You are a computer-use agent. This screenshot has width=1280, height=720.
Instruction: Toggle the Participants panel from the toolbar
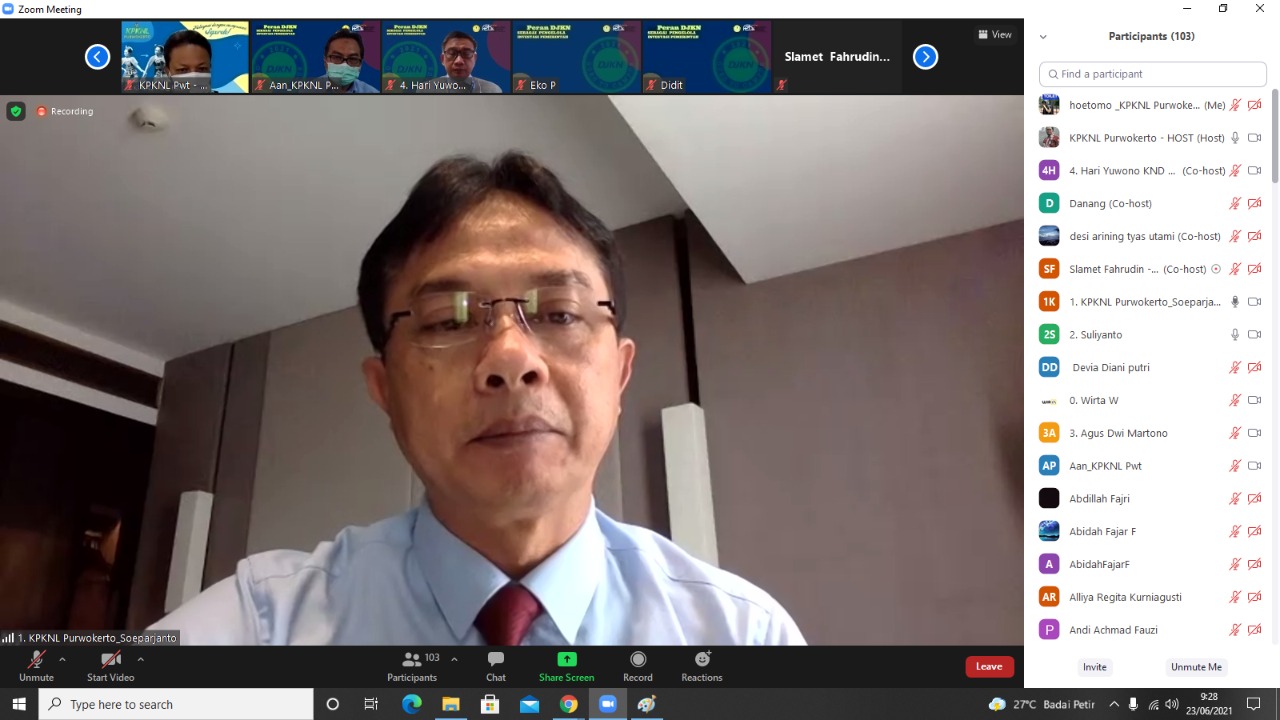(x=413, y=666)
